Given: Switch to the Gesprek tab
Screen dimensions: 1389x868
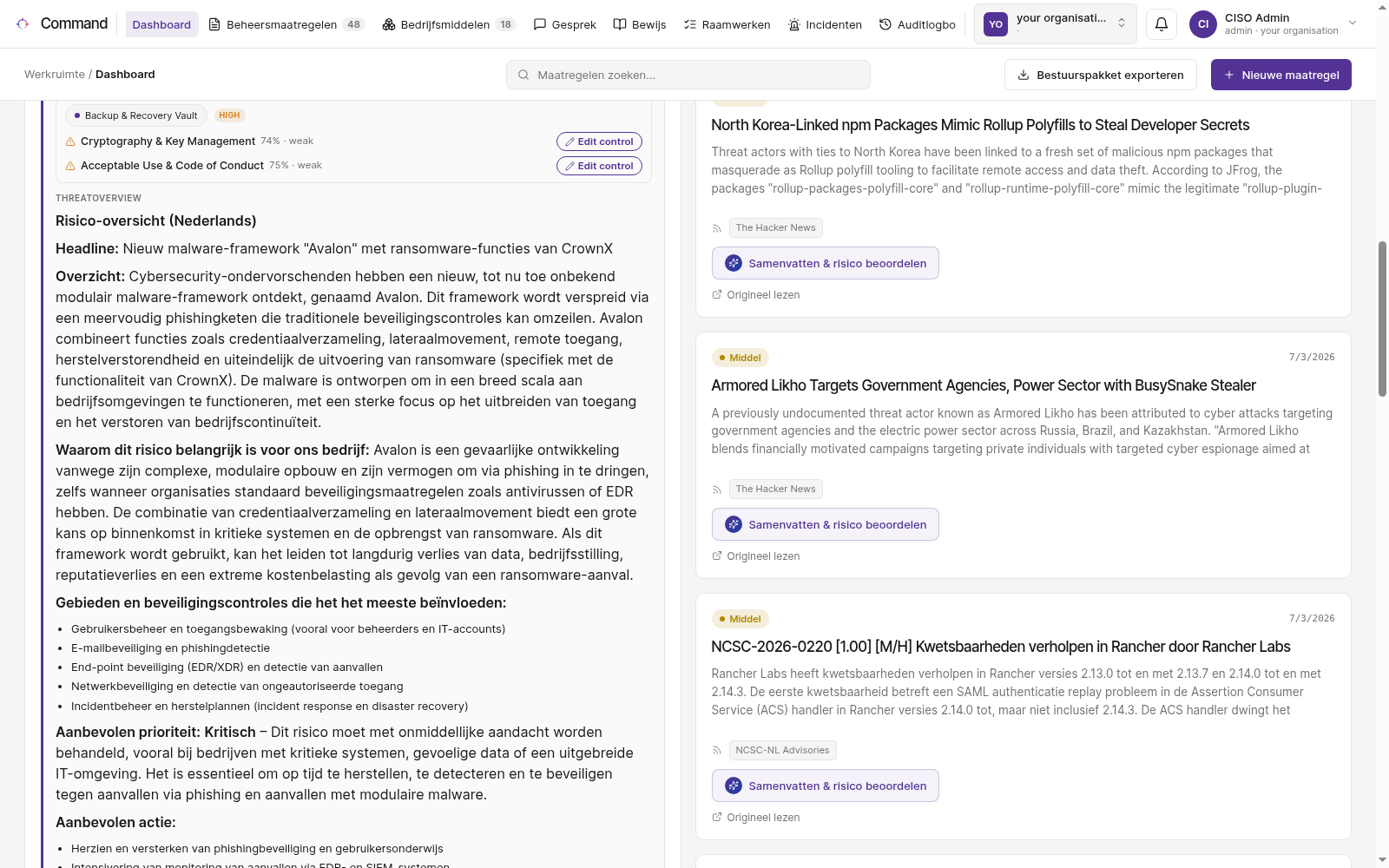Looking at the screenshot, I should click(x=565, y=24).
